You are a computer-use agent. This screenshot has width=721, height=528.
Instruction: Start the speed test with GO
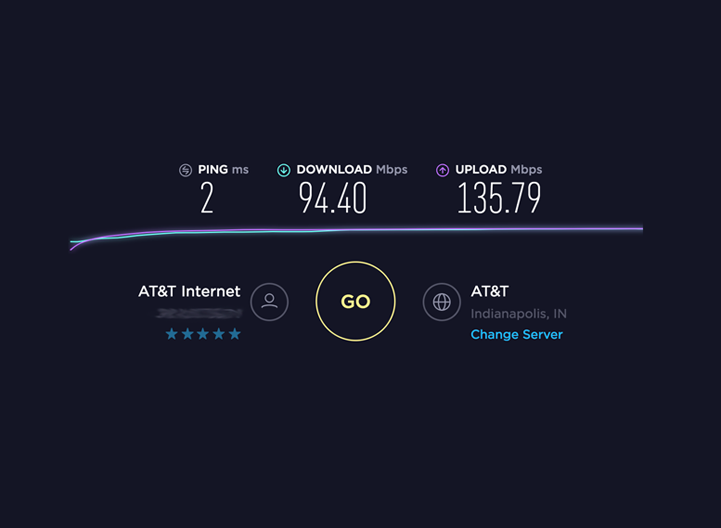(355, 301)
